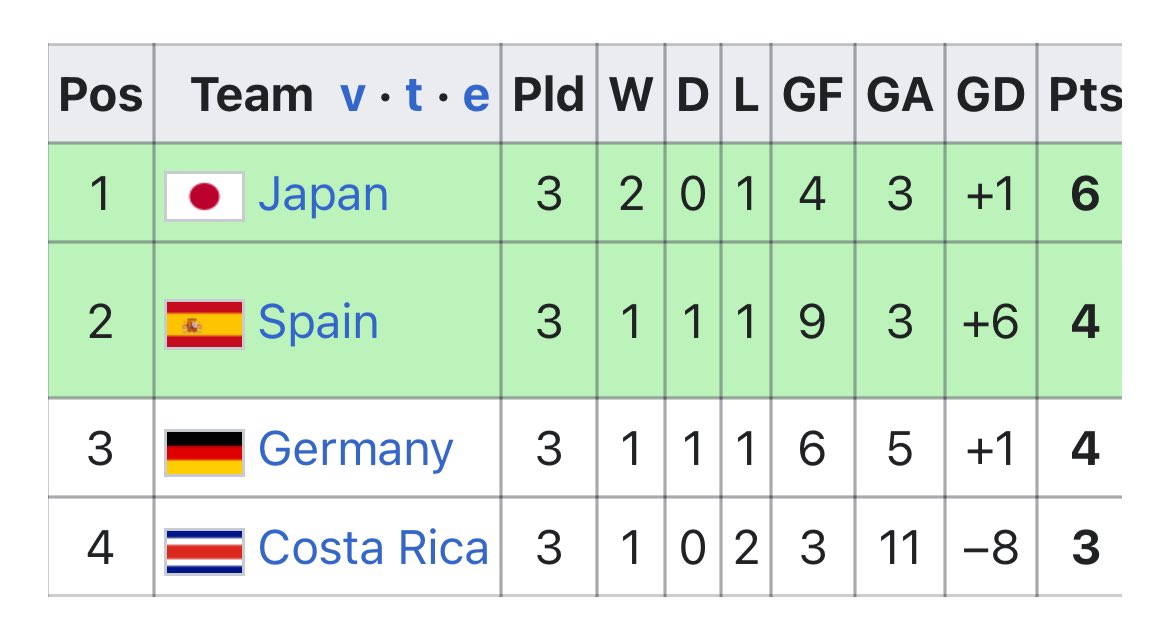This screenshot has height=640, width=1170.
Task: Click the GD column header
Action: point(990,95)
